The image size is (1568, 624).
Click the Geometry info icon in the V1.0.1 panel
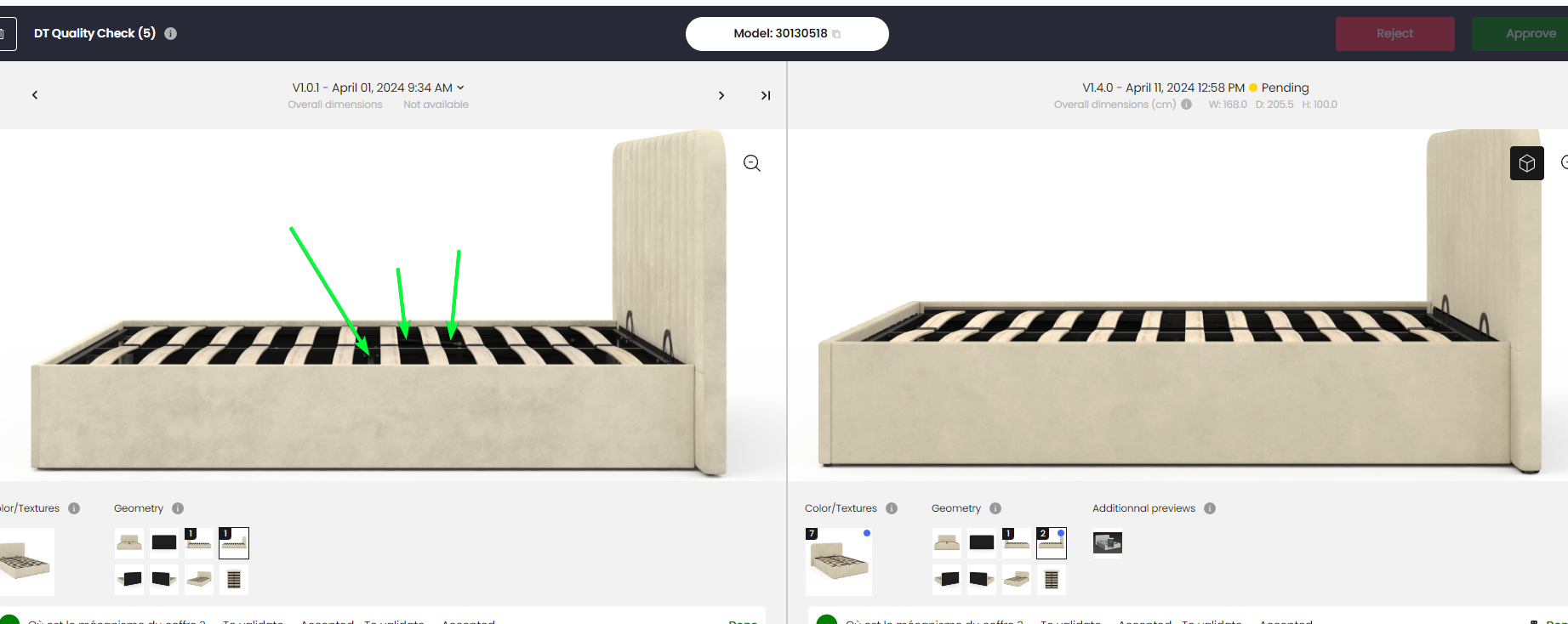click(x=178, y=508)
